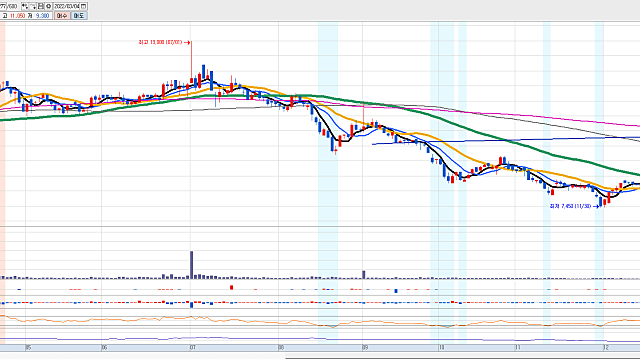Click the first chart tool icon with arrows

click(25, 6)
